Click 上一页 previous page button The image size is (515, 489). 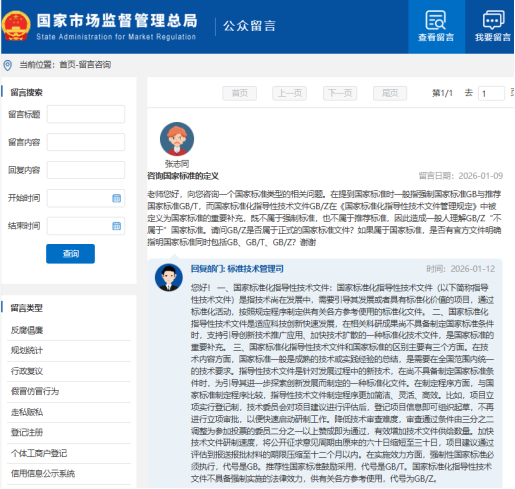[290, 93]
